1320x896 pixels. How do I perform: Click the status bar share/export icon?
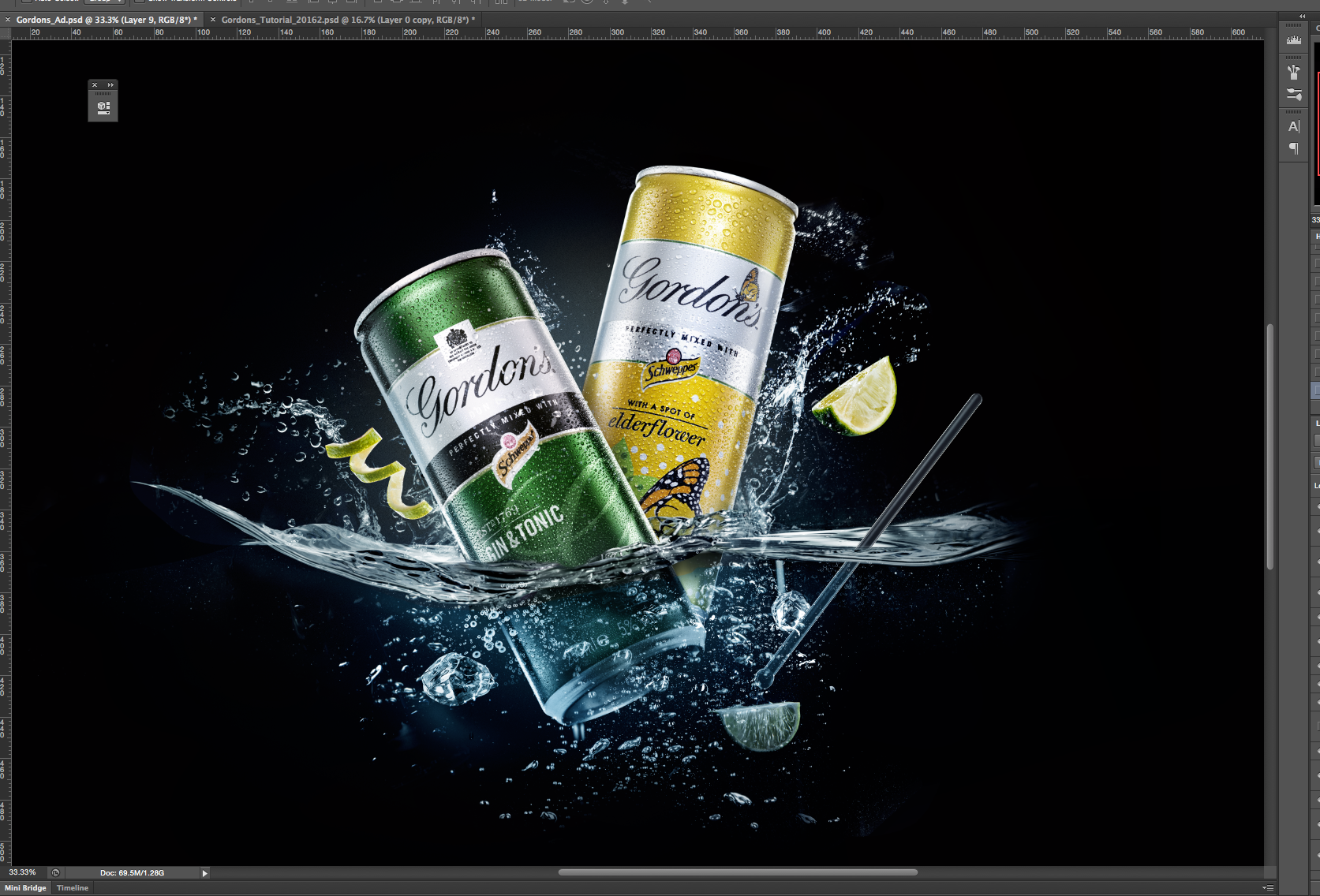(x=55, y=872)
